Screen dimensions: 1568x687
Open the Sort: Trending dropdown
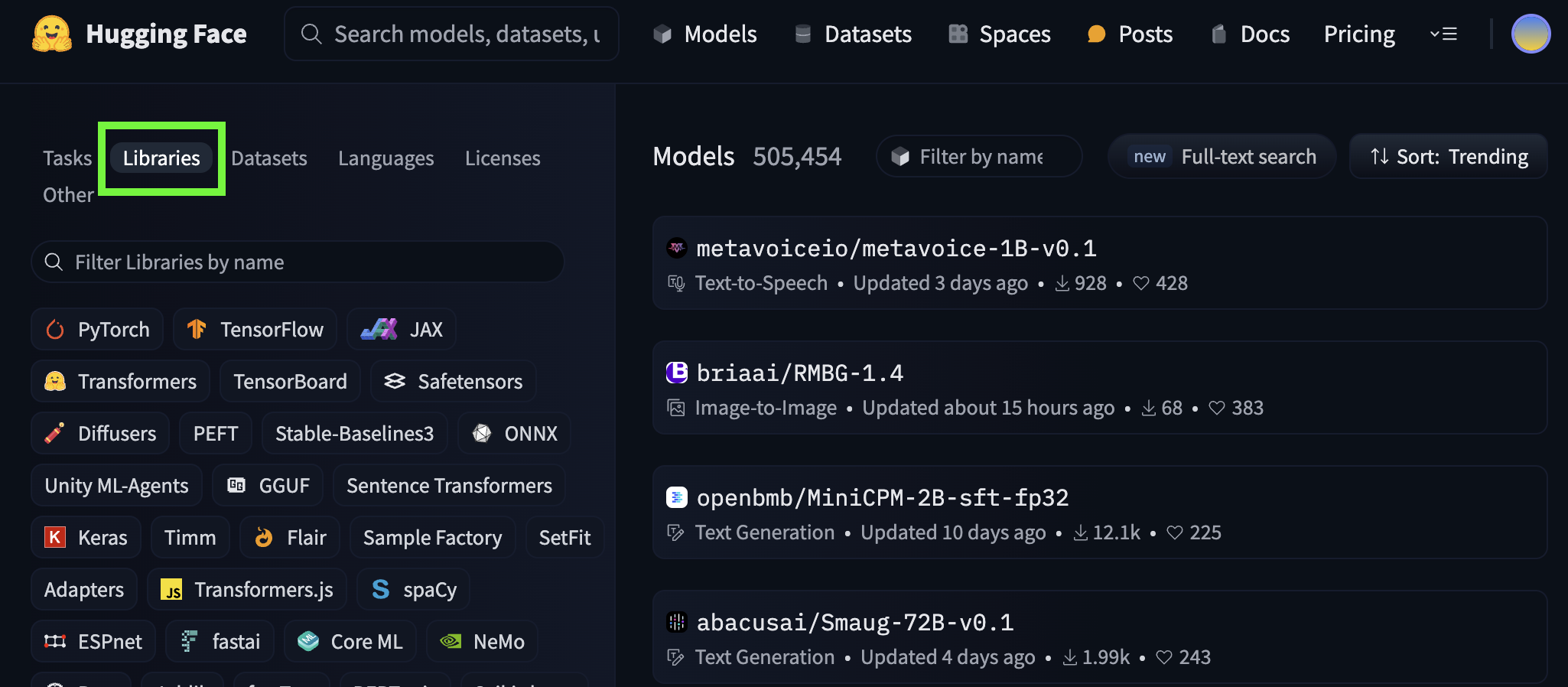(1449, 157)
